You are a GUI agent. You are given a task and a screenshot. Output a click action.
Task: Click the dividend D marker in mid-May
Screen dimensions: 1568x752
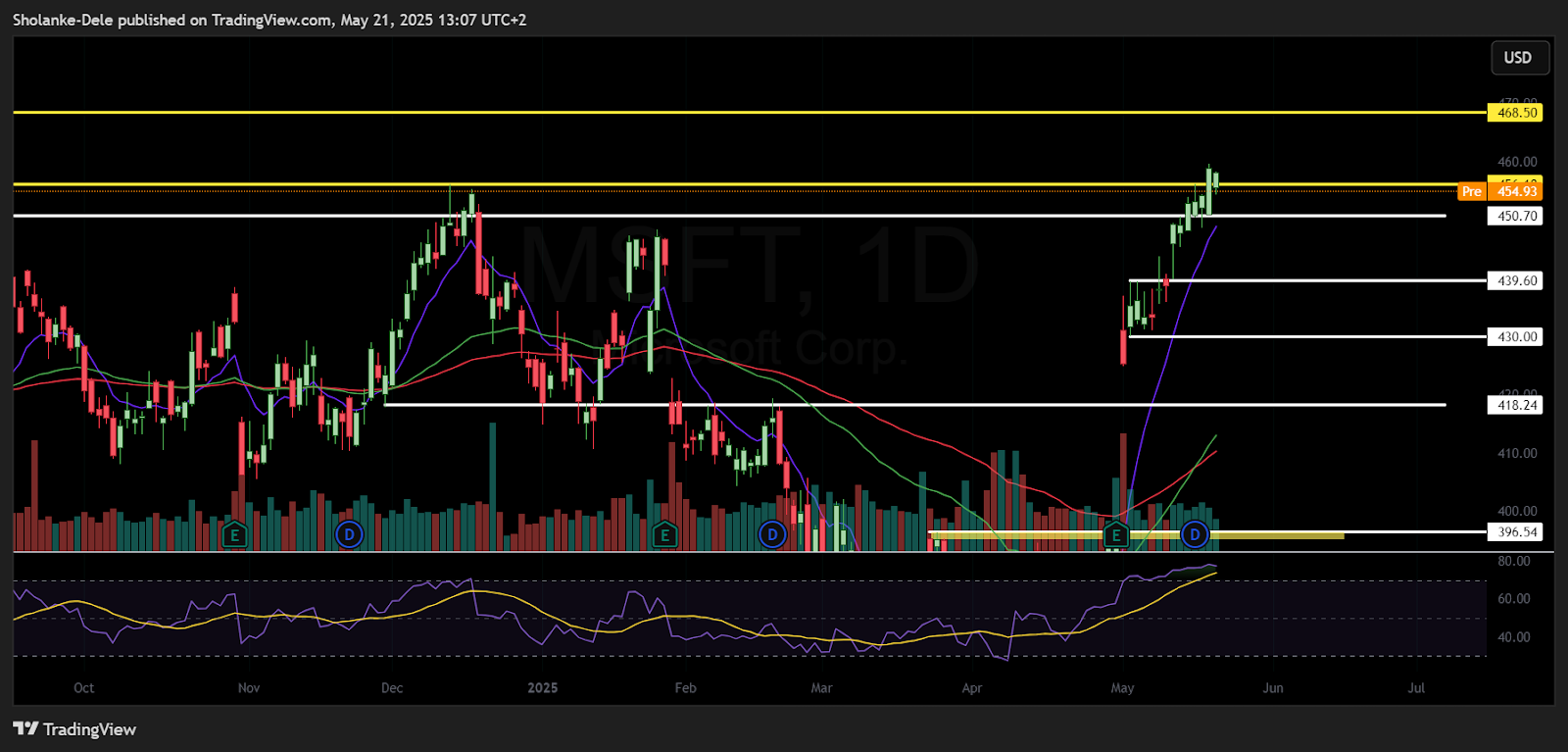pos(1194,535)
